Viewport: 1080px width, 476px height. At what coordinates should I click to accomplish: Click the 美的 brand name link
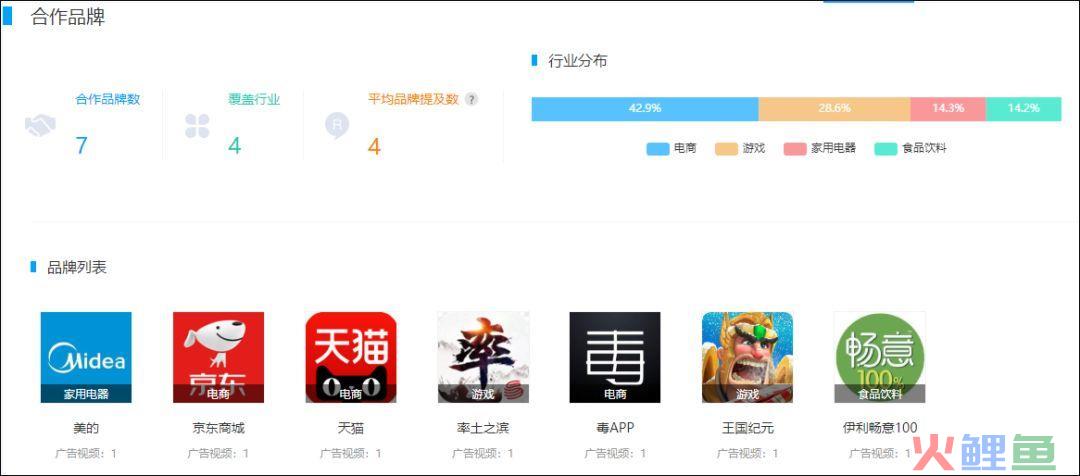coord(86,428)
